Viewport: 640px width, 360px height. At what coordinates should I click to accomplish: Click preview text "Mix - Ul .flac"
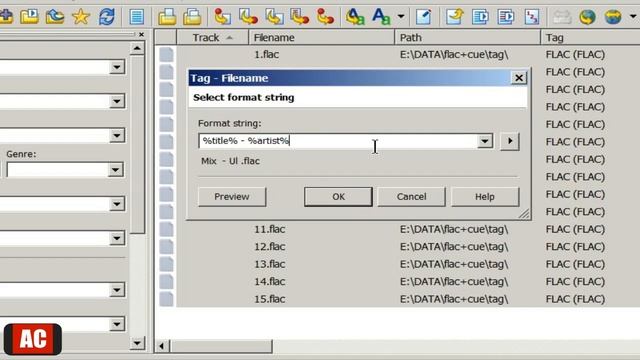pos(230,161)
